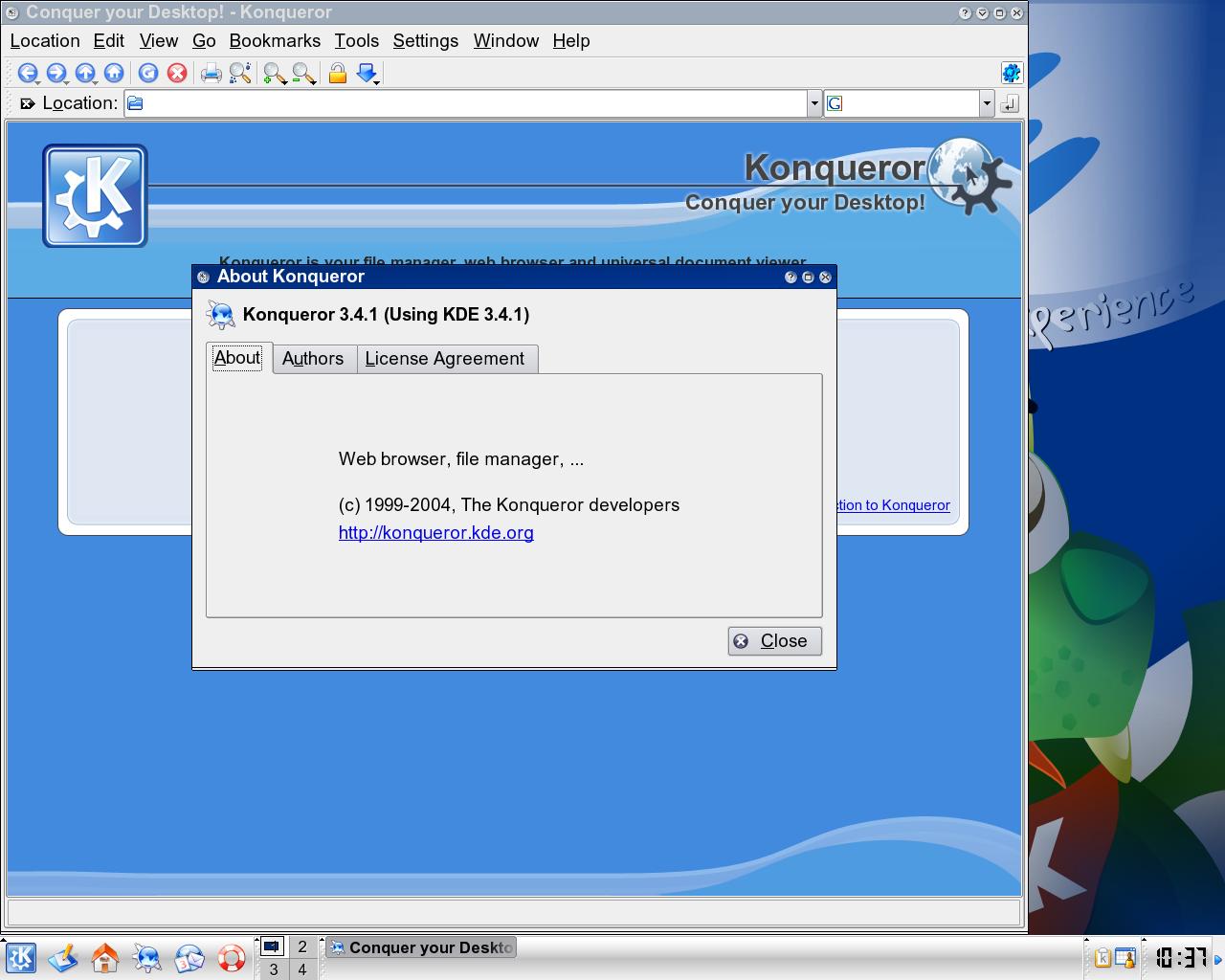Click the large KDE logo on page
The image size is (1225, 980).
tap(95, 196)
